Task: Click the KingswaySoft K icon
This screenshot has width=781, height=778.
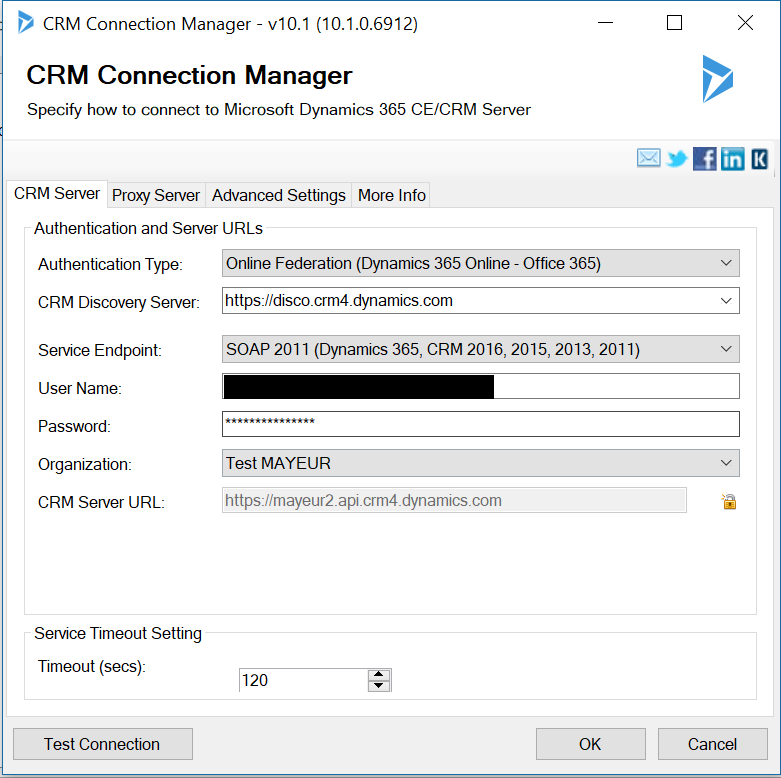Action: [760, 159]
